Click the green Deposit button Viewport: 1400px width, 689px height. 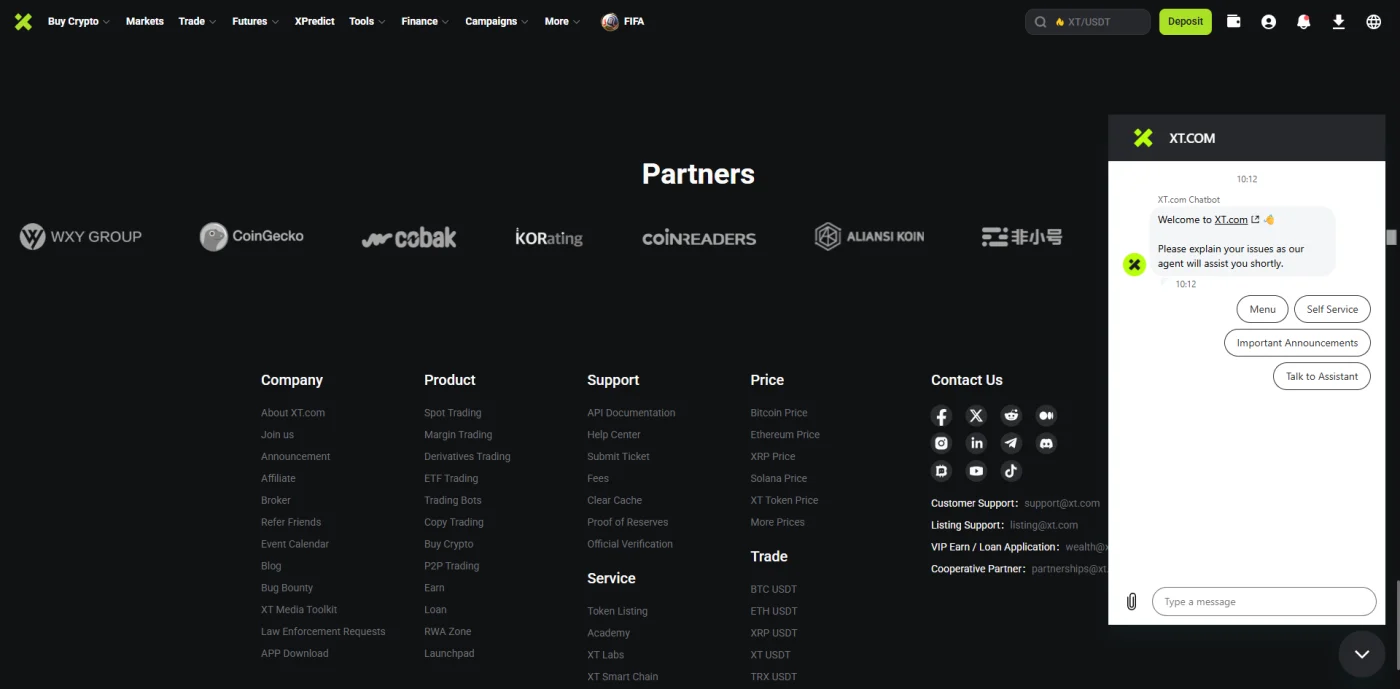pos(1185,21)
